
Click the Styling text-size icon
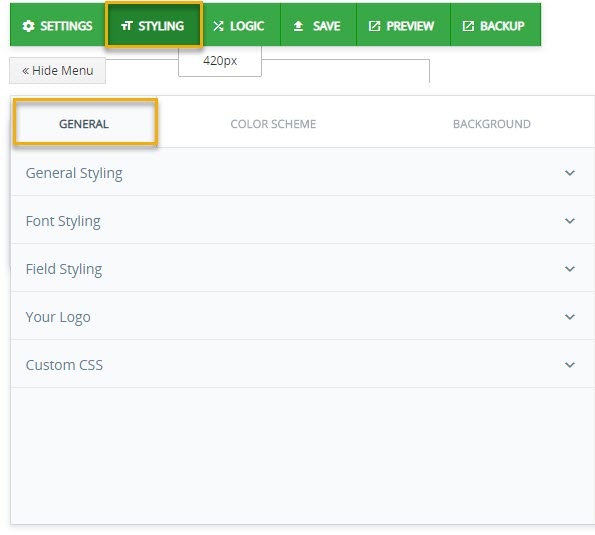[x=126, y=26]
